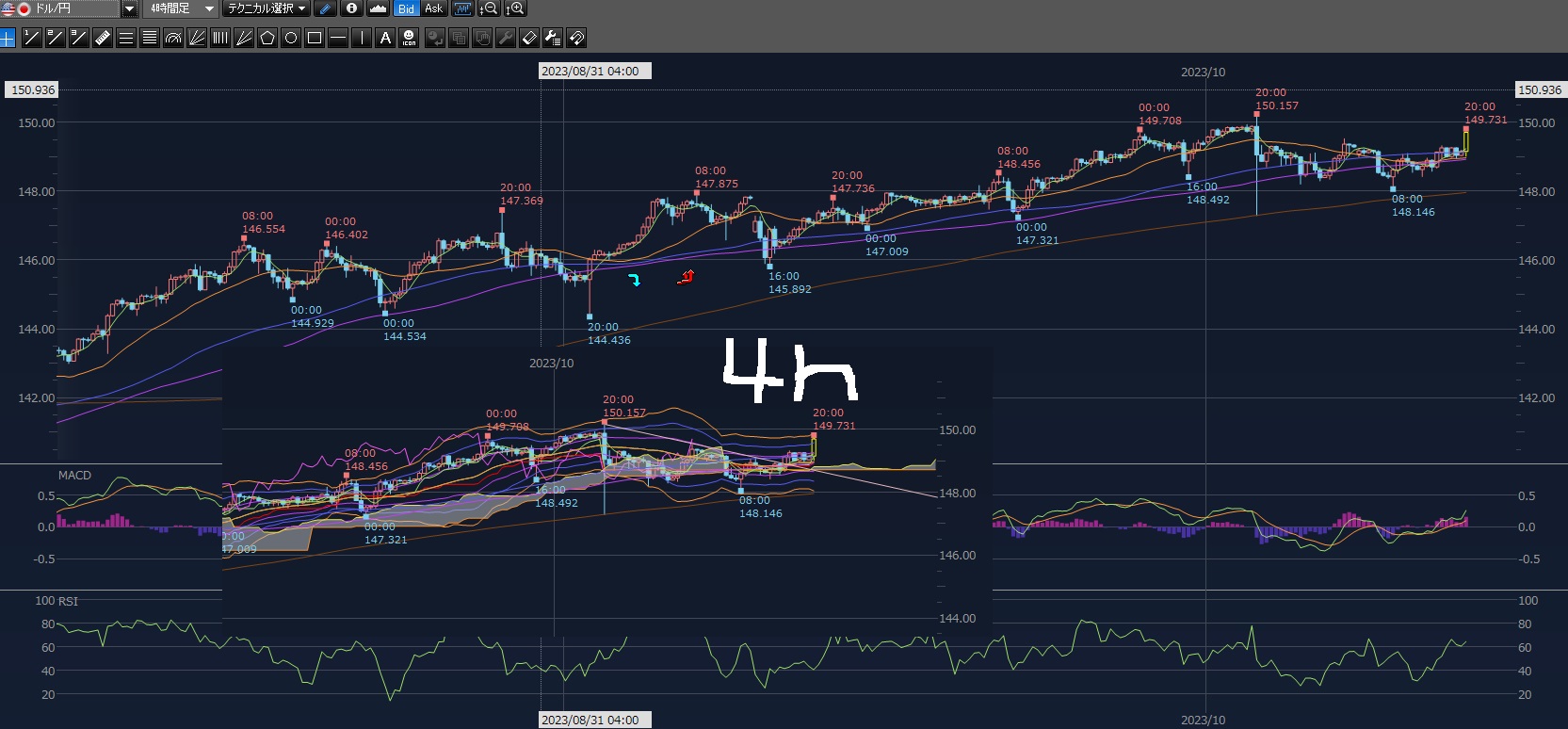
Task: Select the crosshair cursor tool
Action: (8, 38)
